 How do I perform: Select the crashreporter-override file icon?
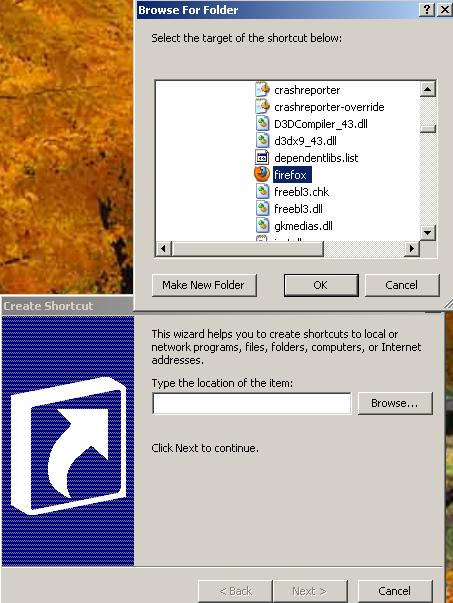pos(262,107)
